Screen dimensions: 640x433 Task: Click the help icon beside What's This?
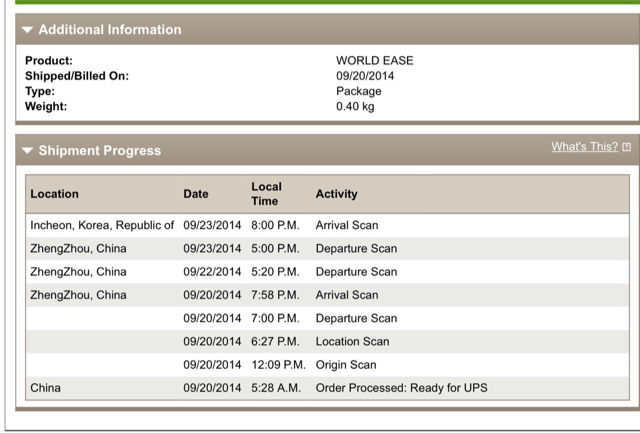tap(627, 147)
